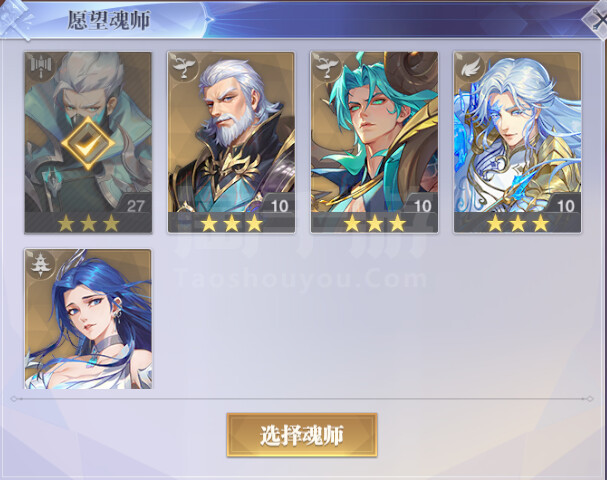Uncheck the golden checkmark on masked character

pyautogui.click(x=88, y=142)
